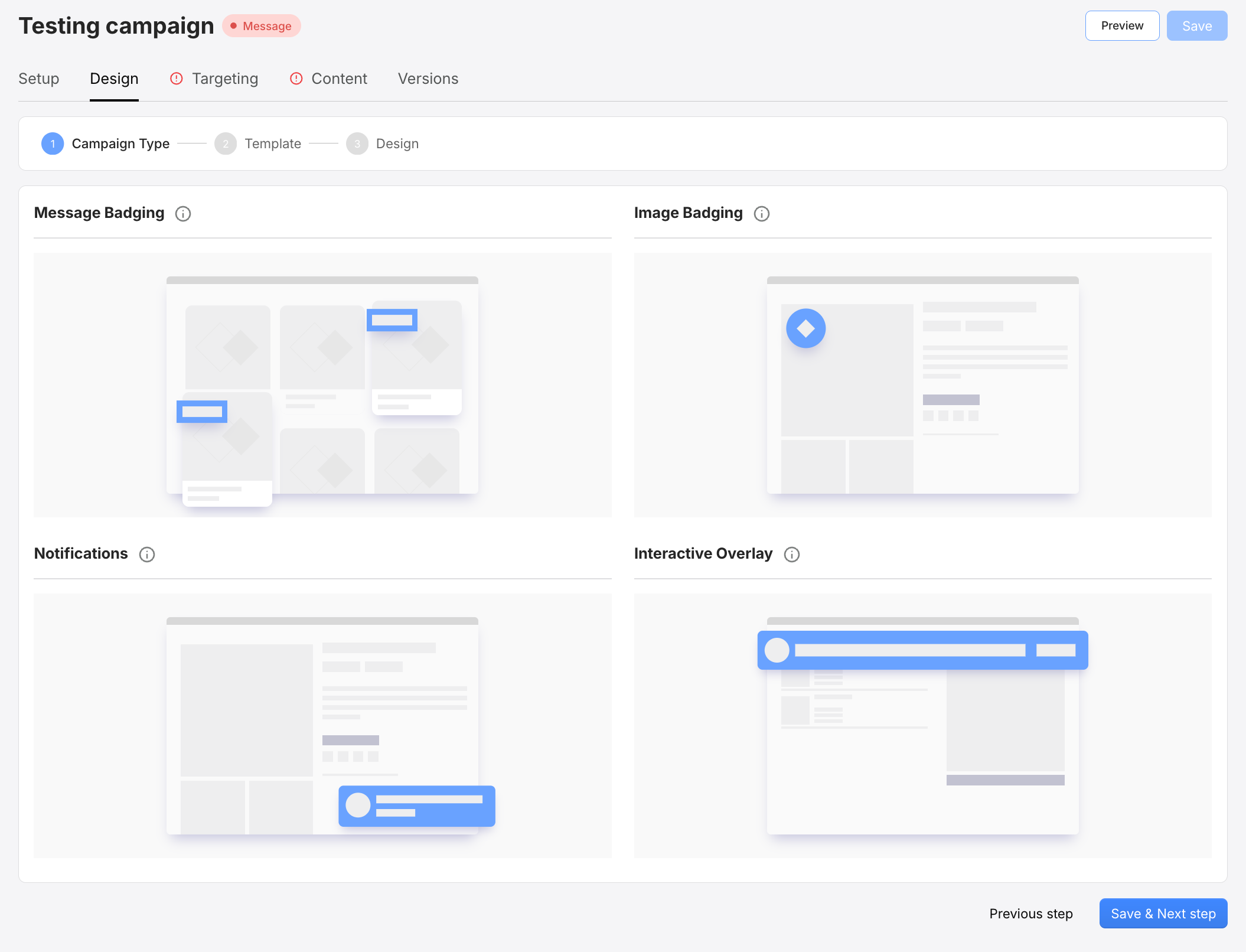The width and height of the screenshot is (1246, 952).
Task: Go to step 2 Template
Action: coord(226,144)
